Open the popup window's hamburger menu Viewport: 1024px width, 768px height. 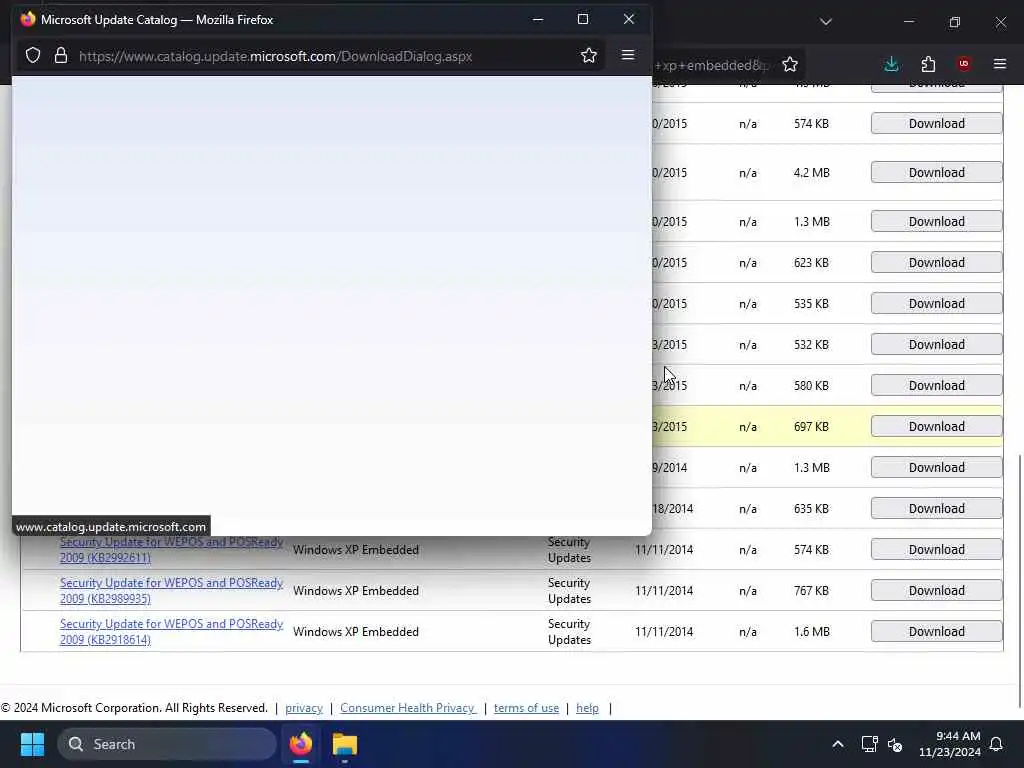tap(628, 55)
